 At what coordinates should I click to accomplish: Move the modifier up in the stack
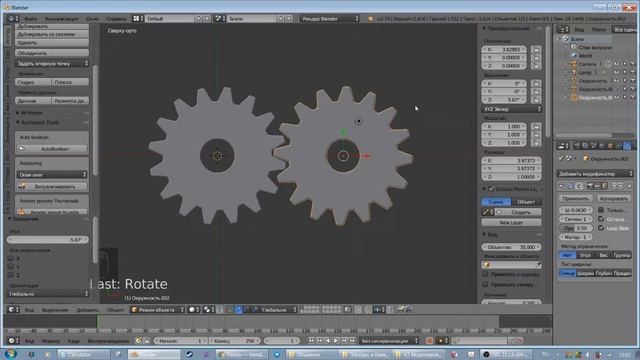click(614, 186)
